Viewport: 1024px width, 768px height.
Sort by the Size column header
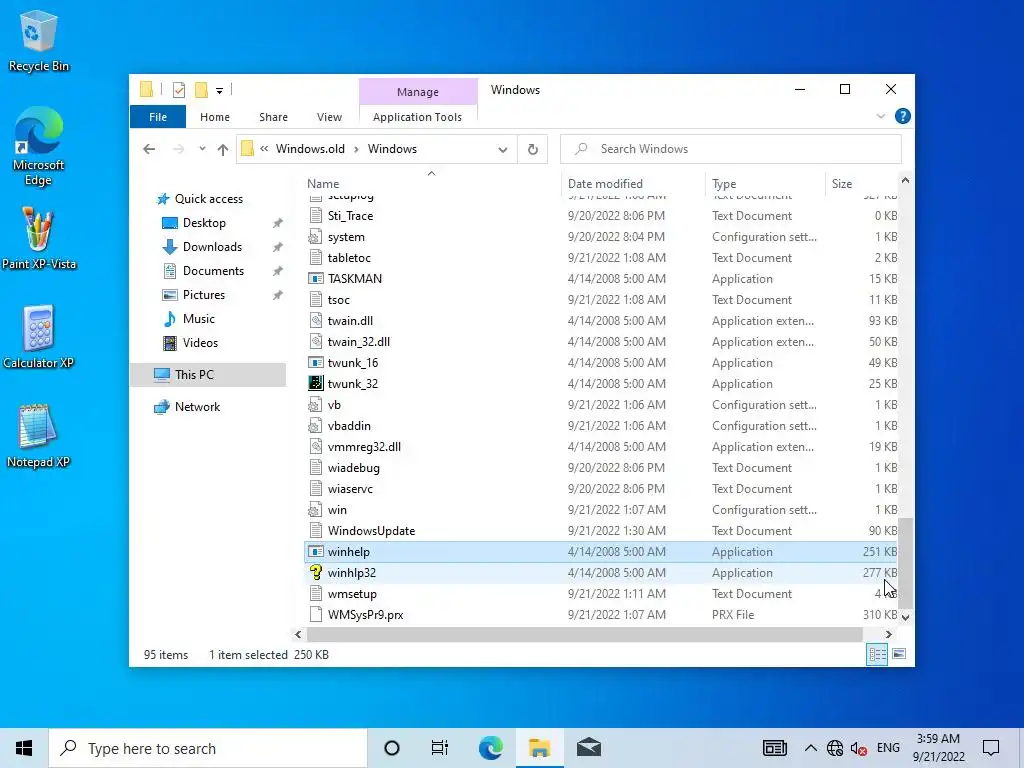click(x=862, y=184)
